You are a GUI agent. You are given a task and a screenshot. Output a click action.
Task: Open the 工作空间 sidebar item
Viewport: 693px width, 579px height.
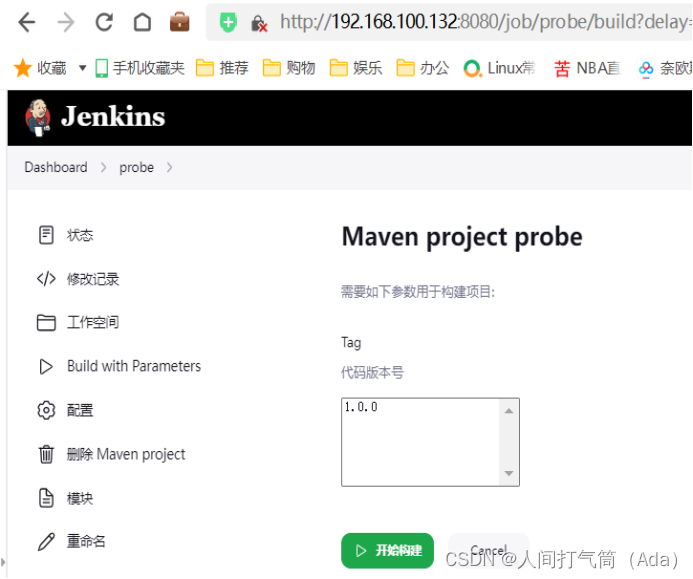[93, 322]
